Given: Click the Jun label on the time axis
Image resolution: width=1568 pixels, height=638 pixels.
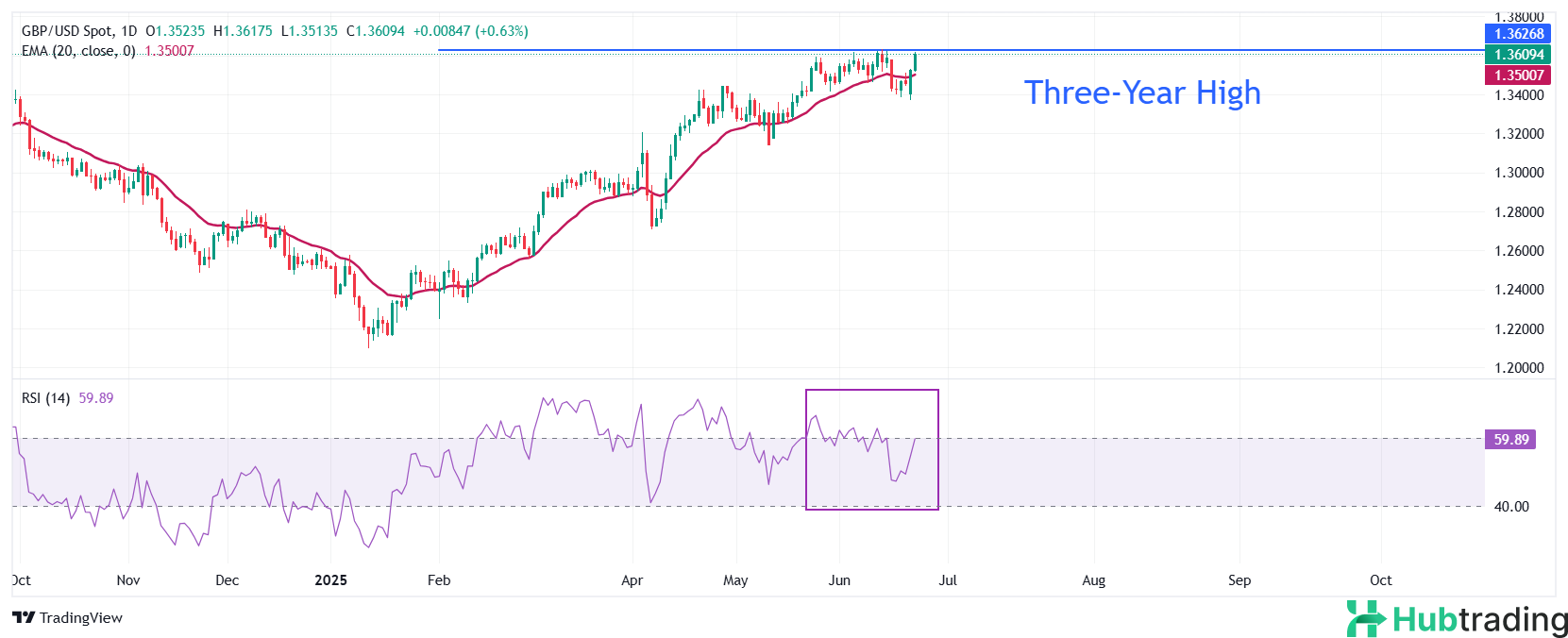Looking at the screenshot, I should [839, 580].
